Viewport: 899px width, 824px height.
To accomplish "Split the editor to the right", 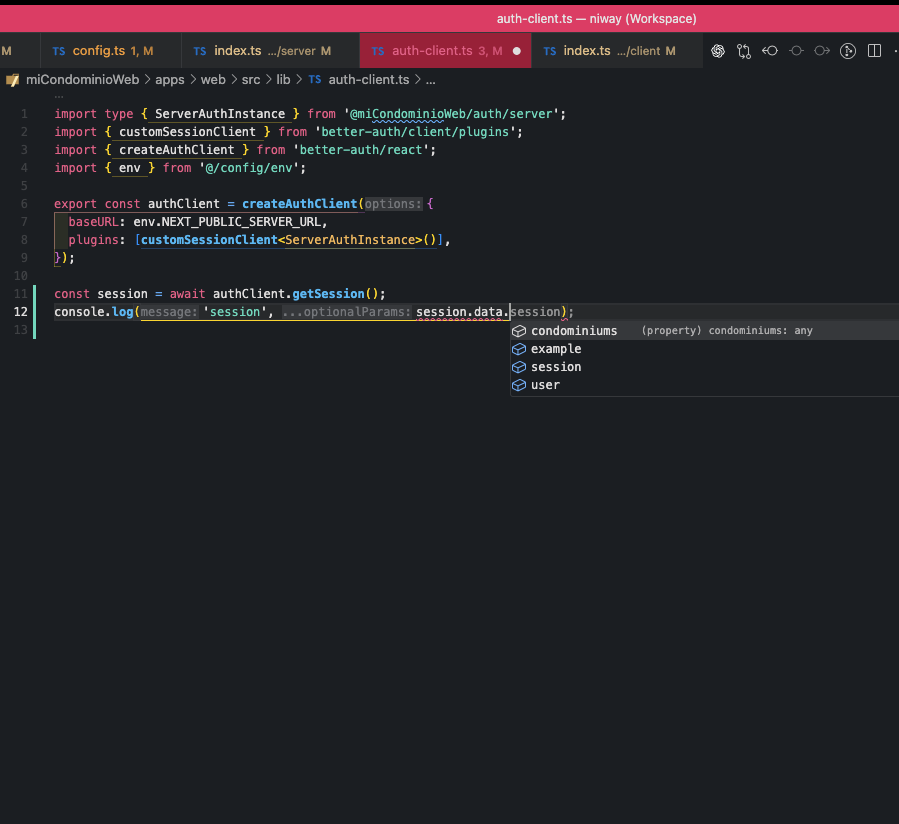I will pyautogui.click(x=874, y=51).
